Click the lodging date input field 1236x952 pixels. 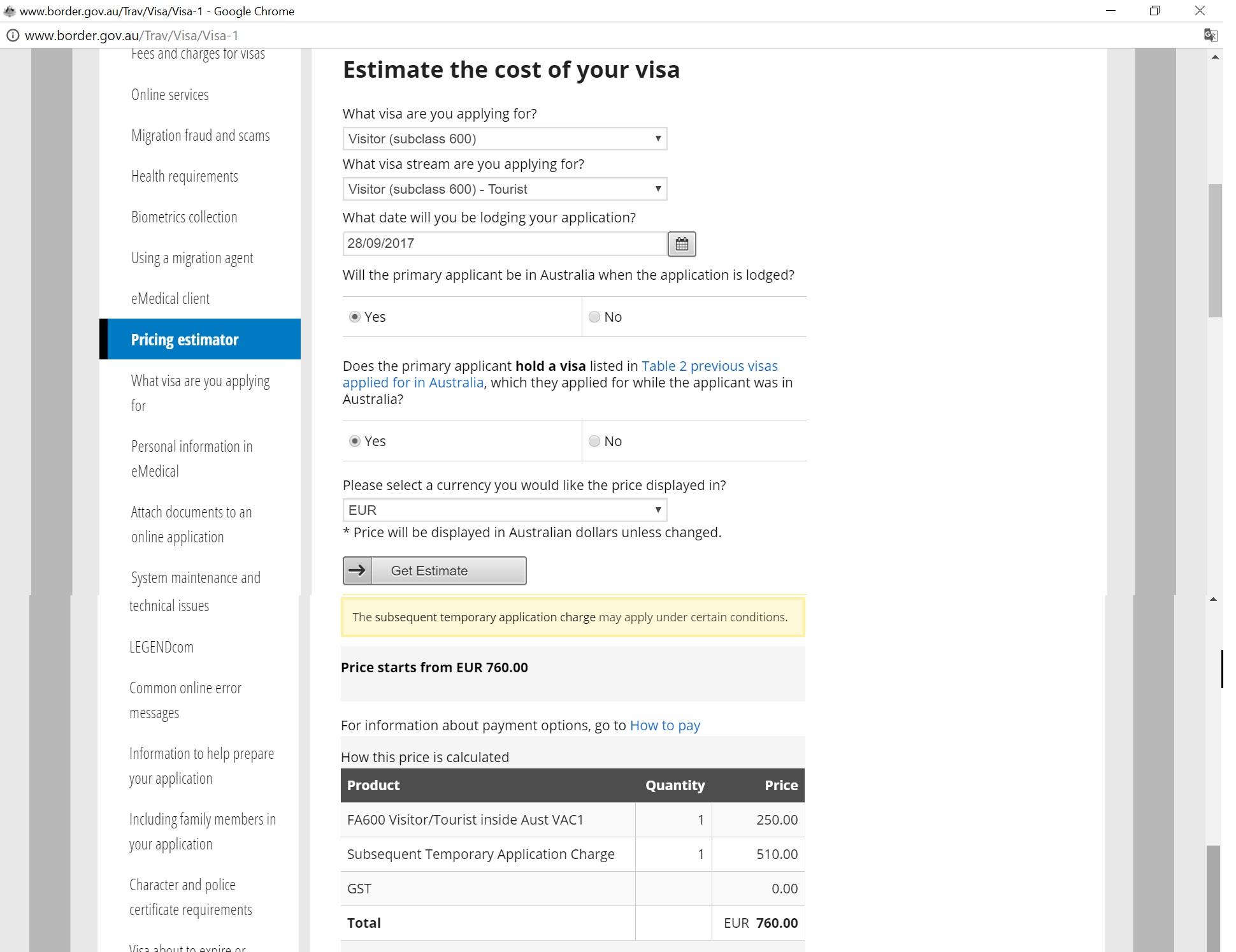(x=505, y=243)
